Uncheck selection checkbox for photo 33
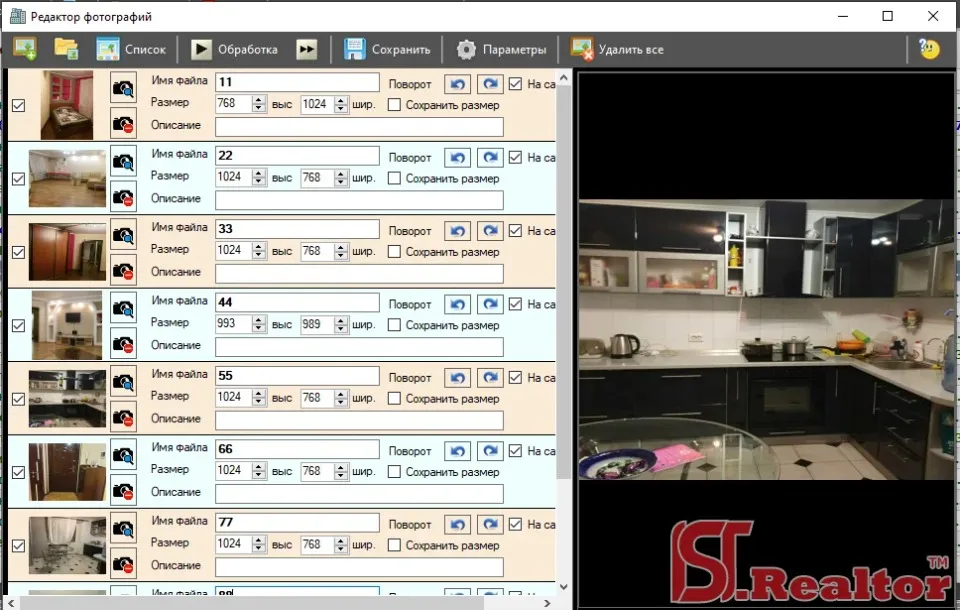Viewport: 960px width, 610px height. coord(18,252)
